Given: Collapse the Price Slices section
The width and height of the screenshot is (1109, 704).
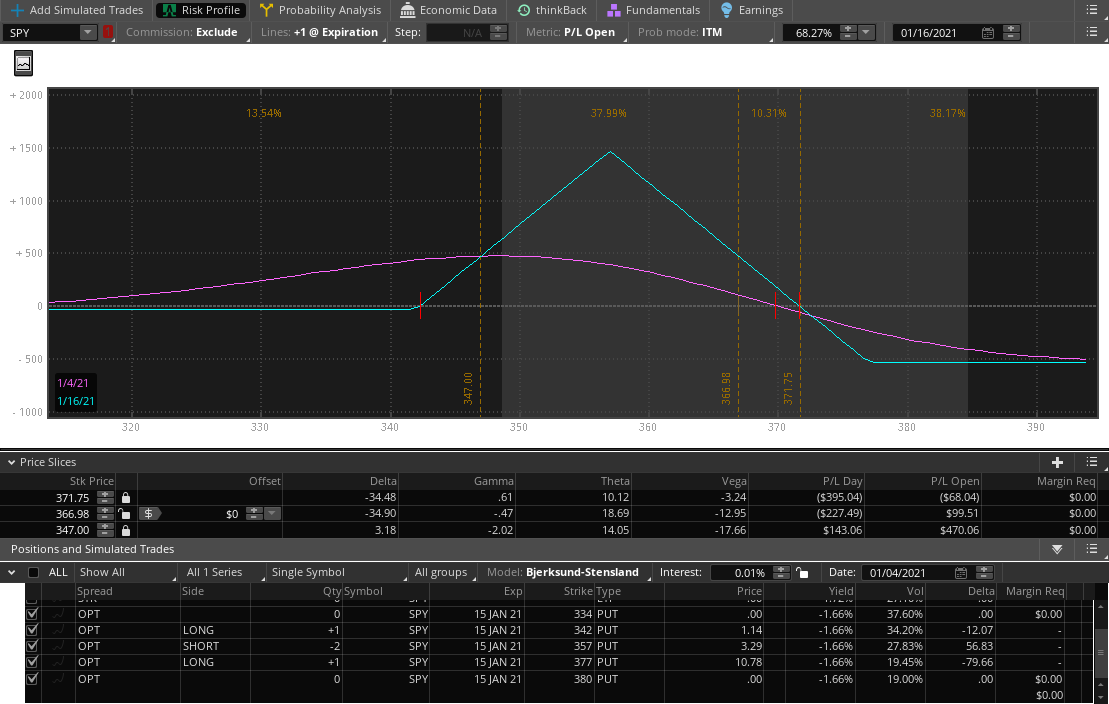Looking at the screenshot, I should point(12,462).
